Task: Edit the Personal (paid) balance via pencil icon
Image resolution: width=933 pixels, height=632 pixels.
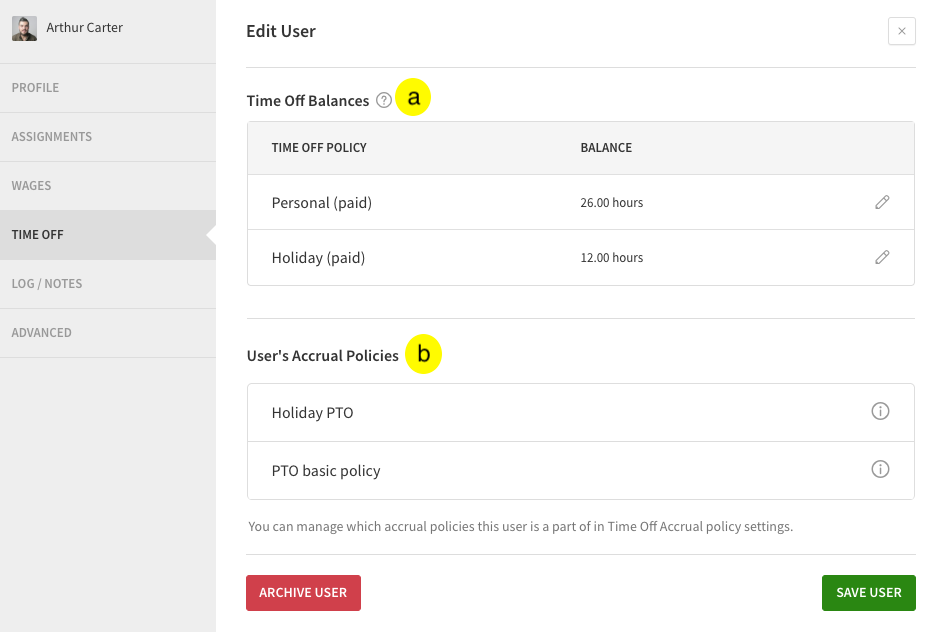Action: click(882, 202)
